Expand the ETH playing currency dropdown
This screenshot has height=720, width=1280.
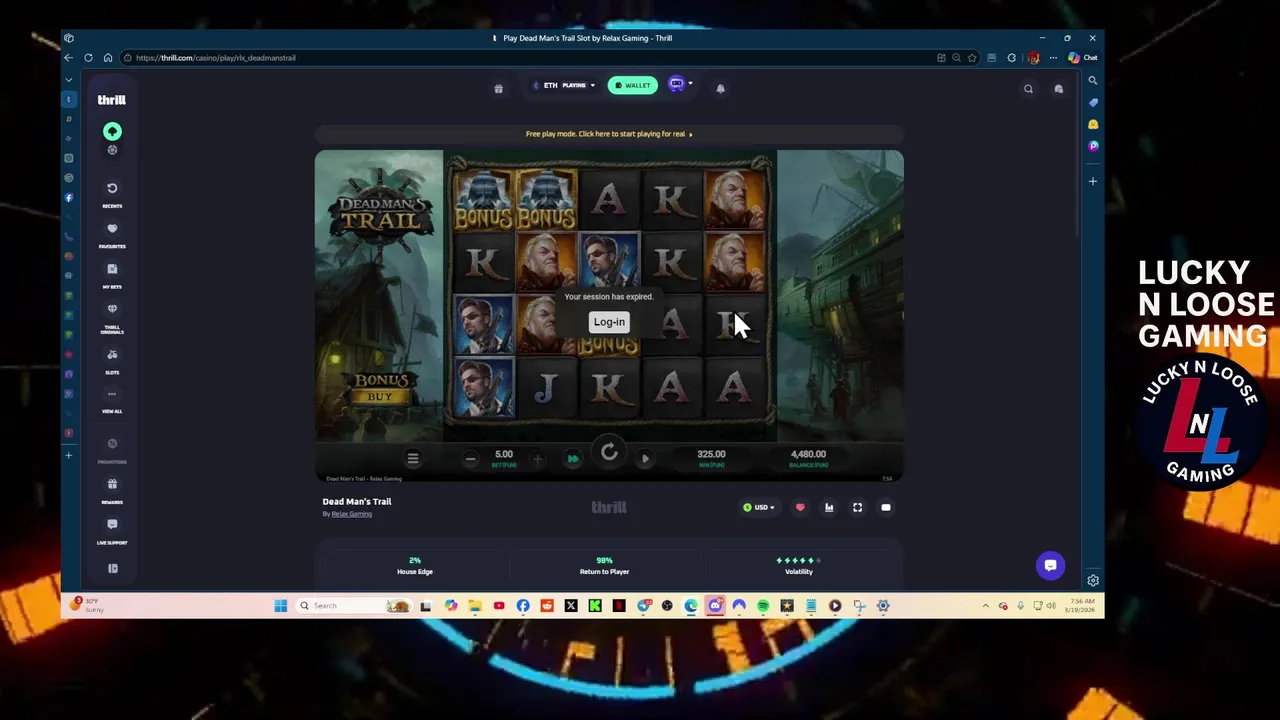click(x=564, y=85)
